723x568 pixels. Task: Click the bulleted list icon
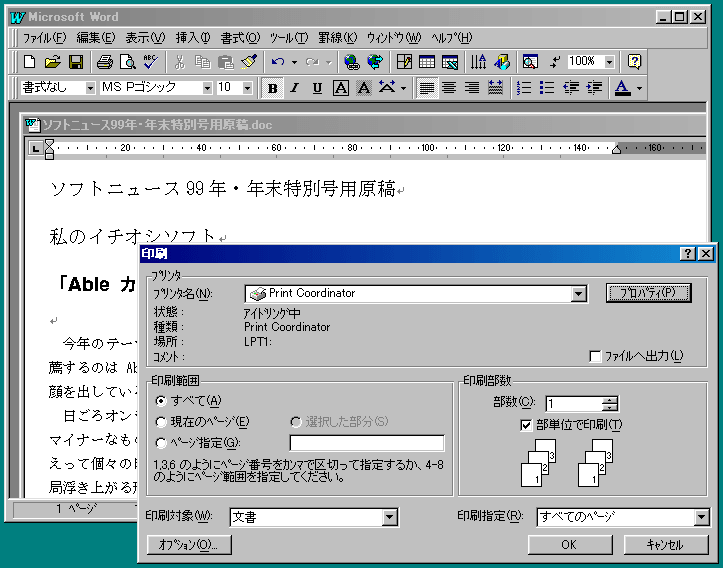click(x=547, y=88)
